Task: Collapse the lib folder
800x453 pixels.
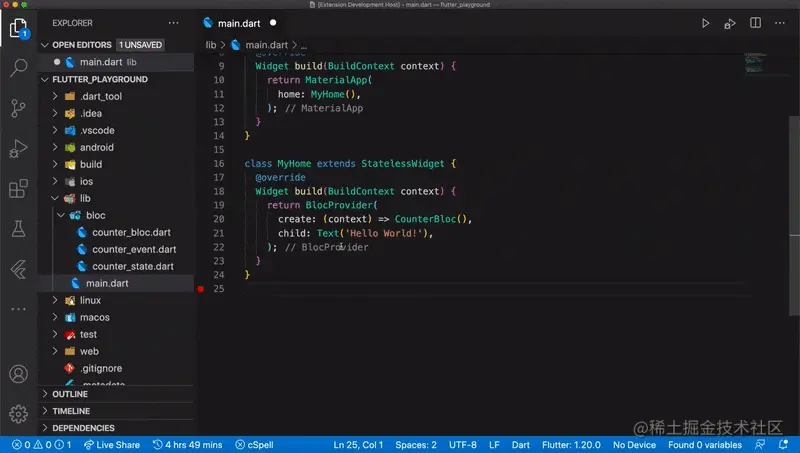Action: point(116,198)
